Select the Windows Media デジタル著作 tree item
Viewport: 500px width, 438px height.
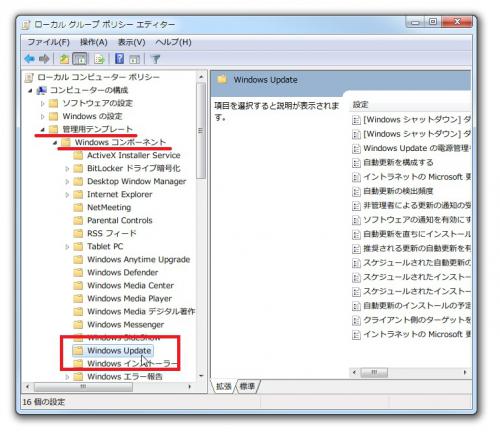[141, 311]
